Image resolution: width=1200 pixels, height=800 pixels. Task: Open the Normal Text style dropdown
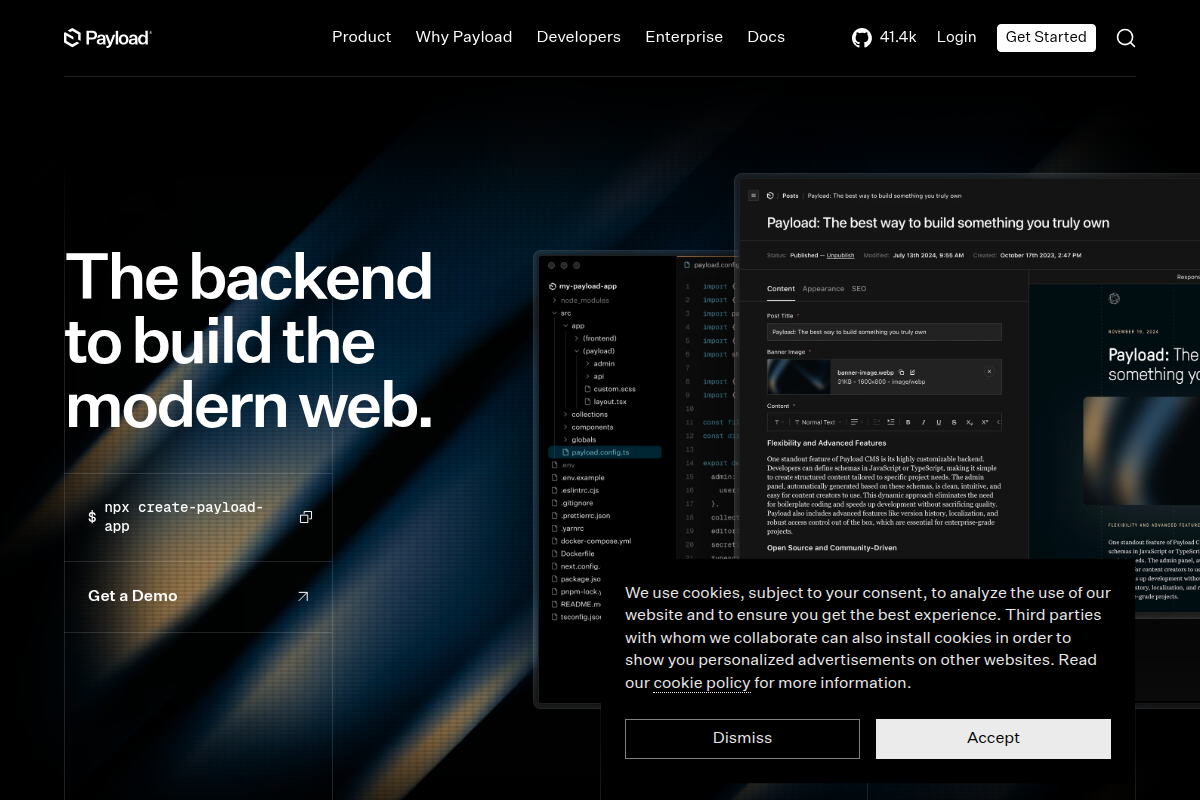tap(818, 422)
